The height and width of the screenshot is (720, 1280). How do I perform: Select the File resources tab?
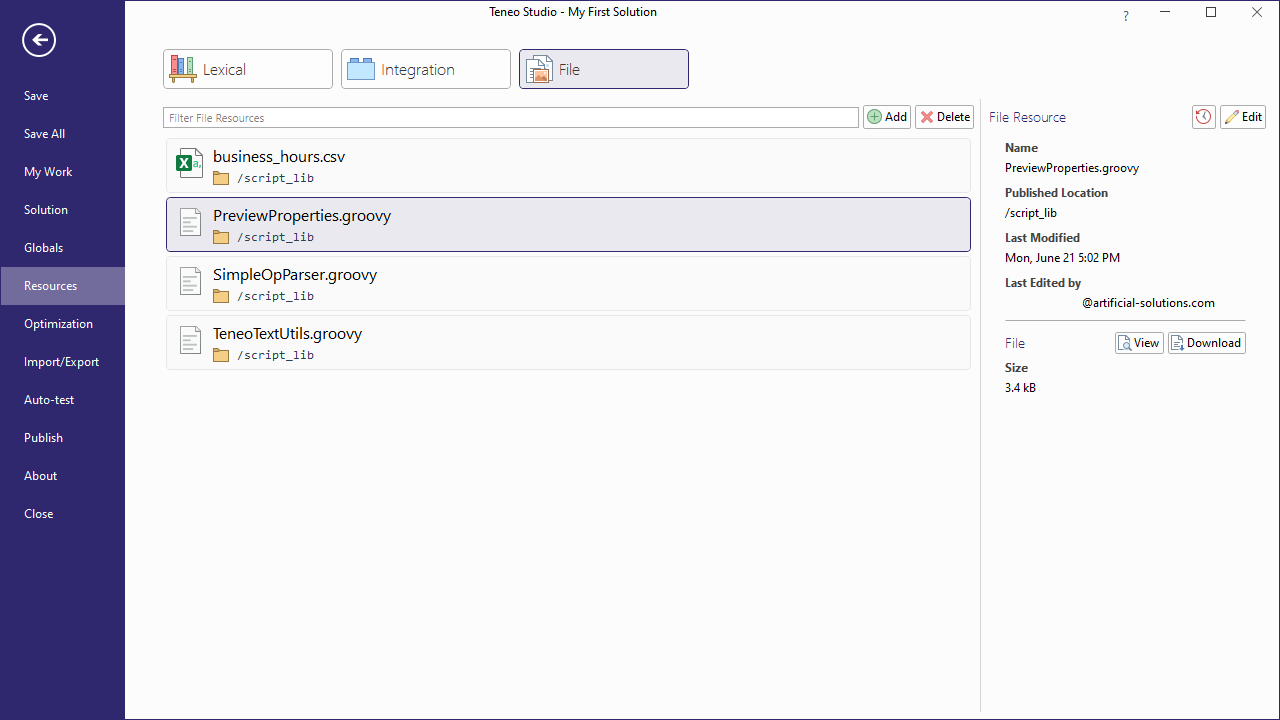pos(604,69)
